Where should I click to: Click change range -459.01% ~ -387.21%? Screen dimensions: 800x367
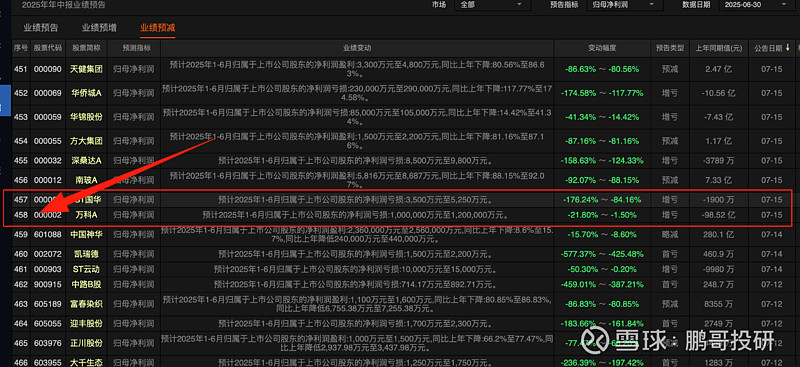[602, 284]
